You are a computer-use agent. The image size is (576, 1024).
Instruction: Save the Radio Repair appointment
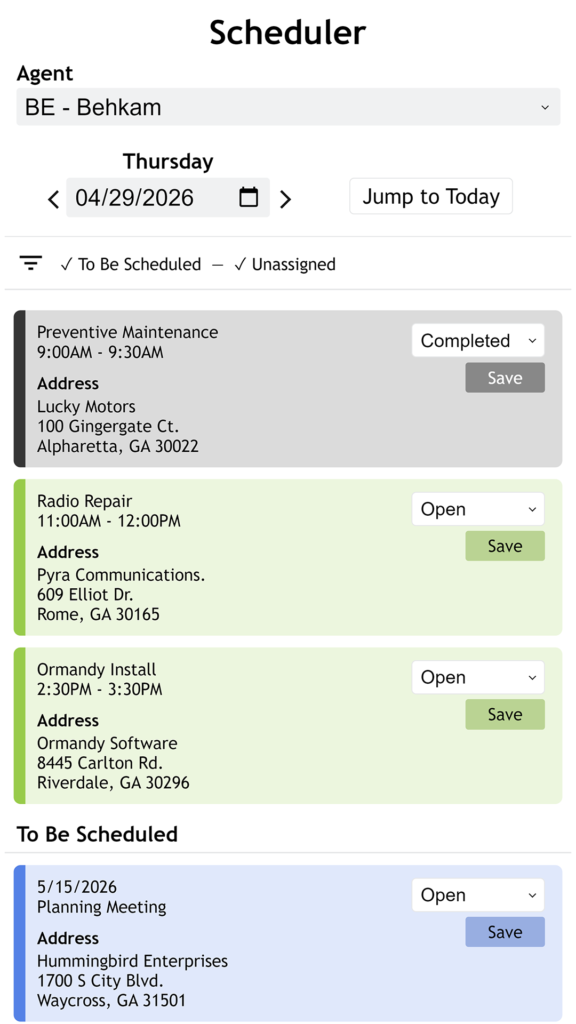[x=505, y=546]
